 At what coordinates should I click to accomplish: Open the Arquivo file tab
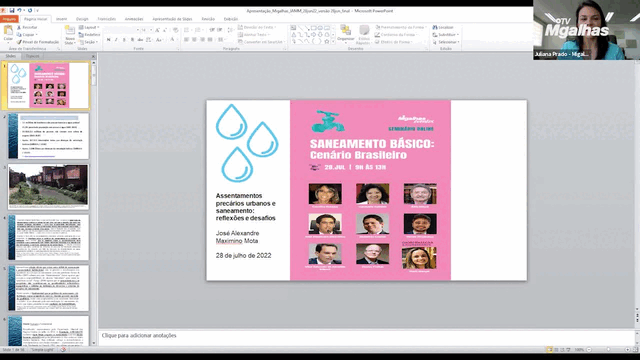[9, 19]
